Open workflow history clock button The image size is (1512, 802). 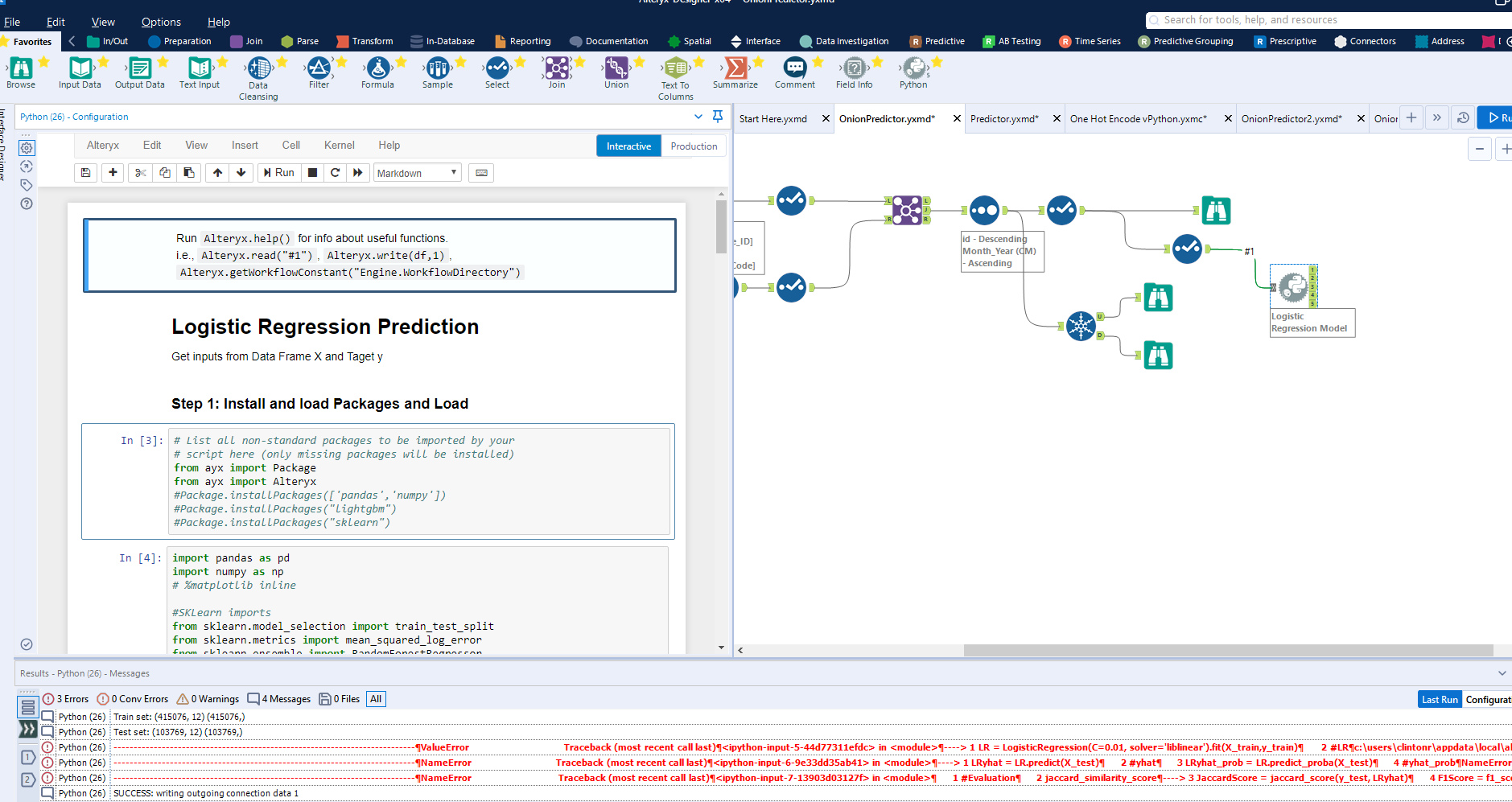click(1463, 118)
